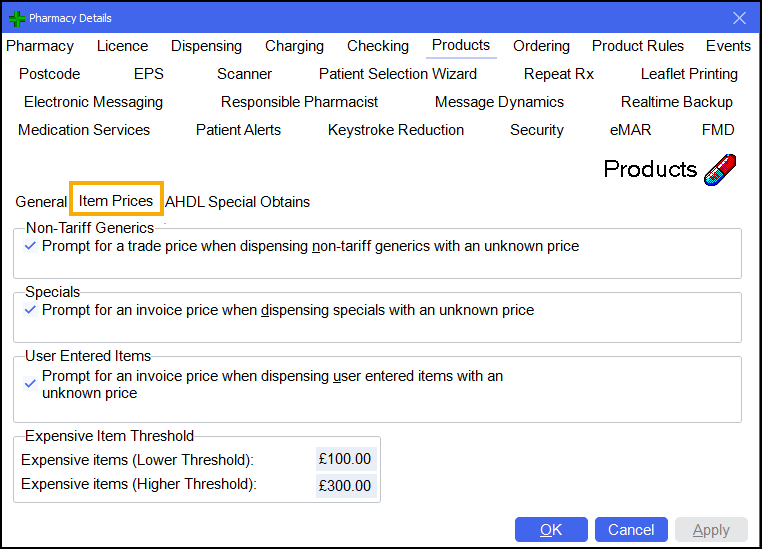Viewport: 762px width, 549px height.
Task: Click the Cancel button
Action: tap(631, 530)
